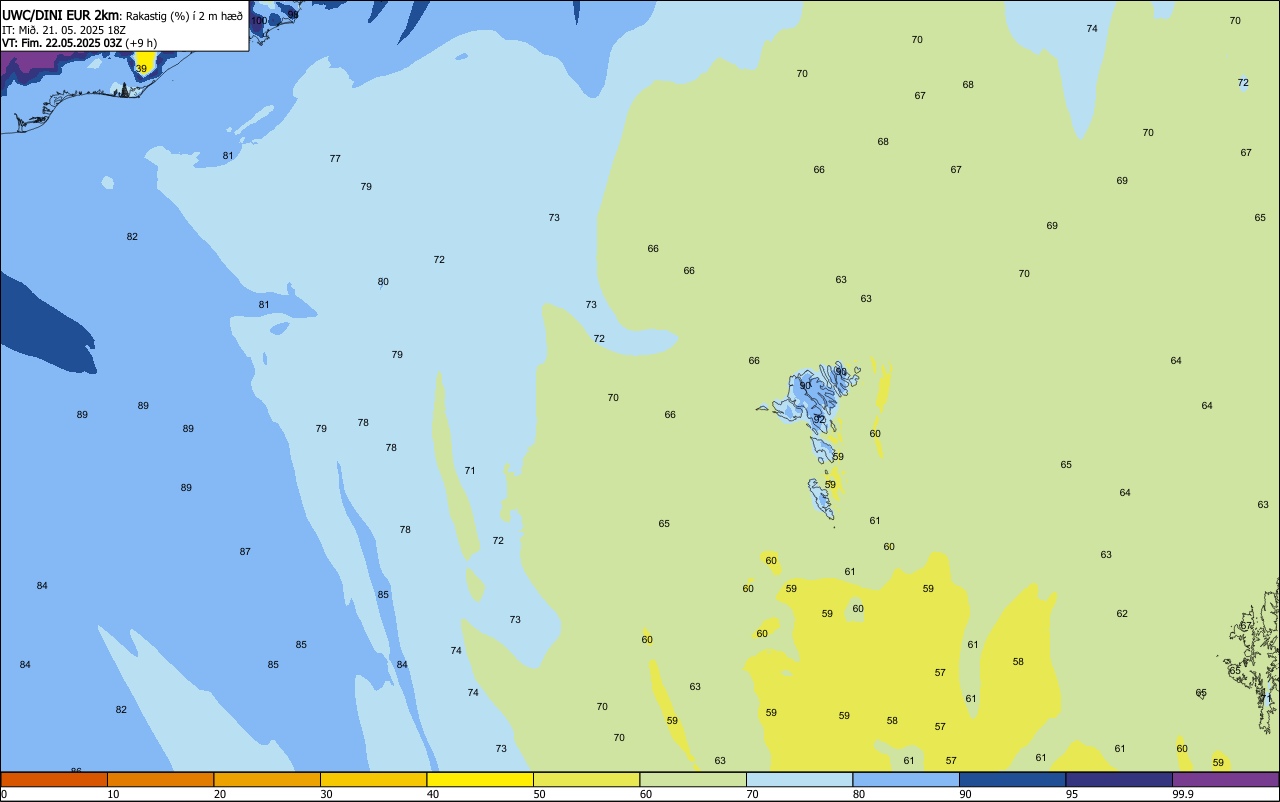
Task: Pick the 20–30 legend color segment
Action: click(x=267, y=779)
